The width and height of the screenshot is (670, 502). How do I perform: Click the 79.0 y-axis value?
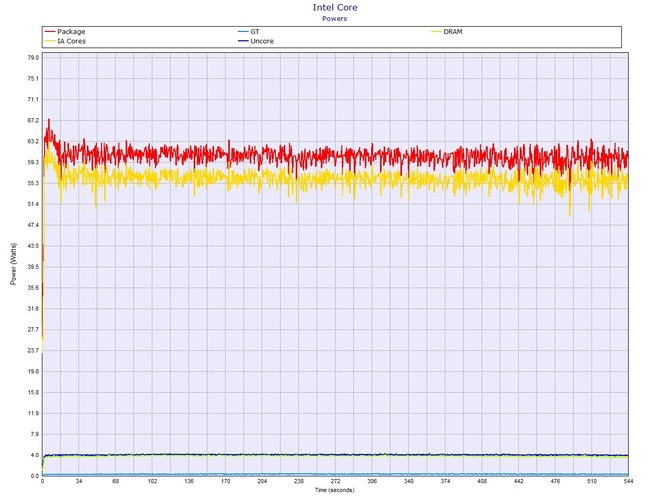[x=33, y=58]
